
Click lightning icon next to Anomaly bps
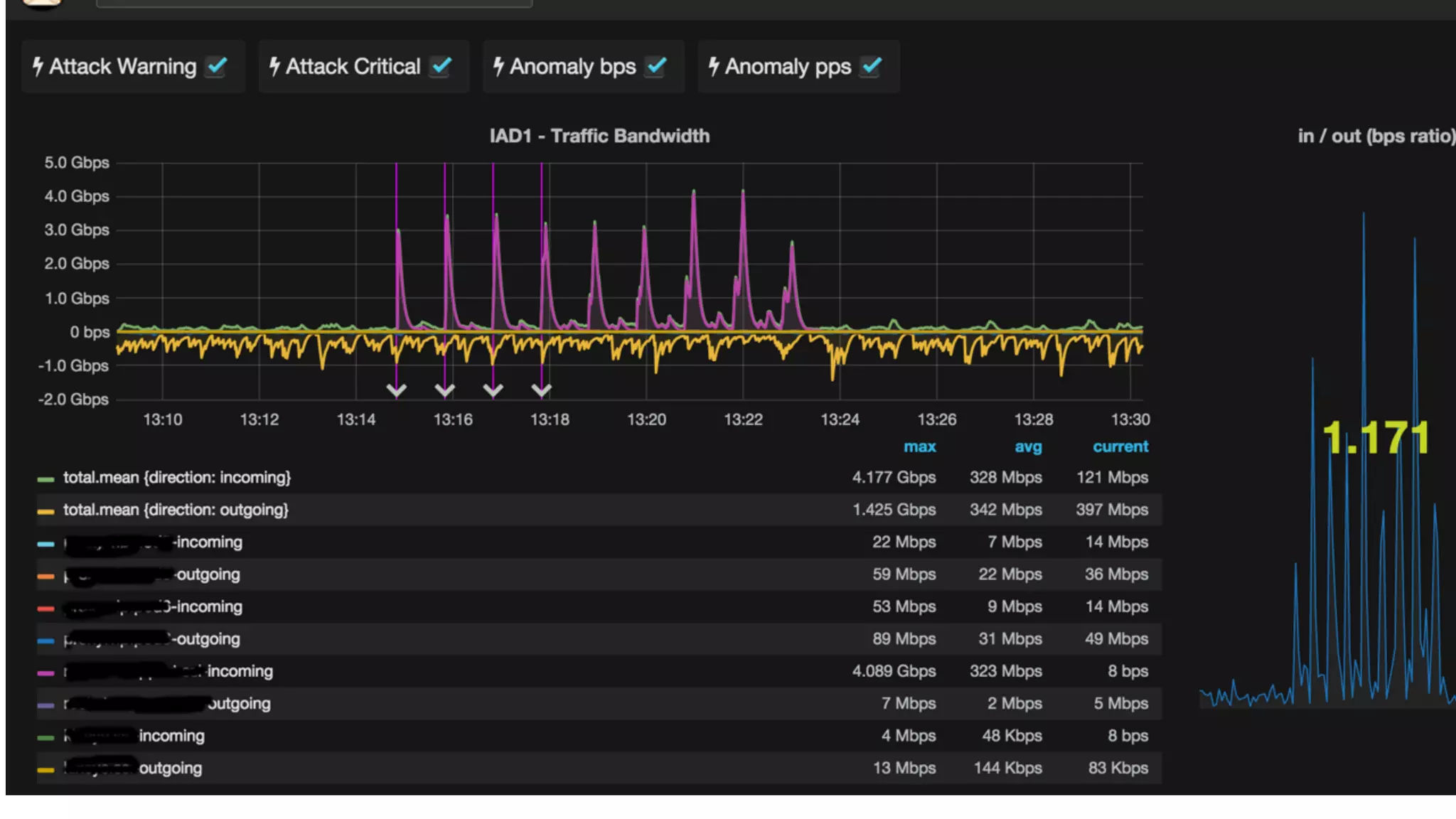click(498, 67)
